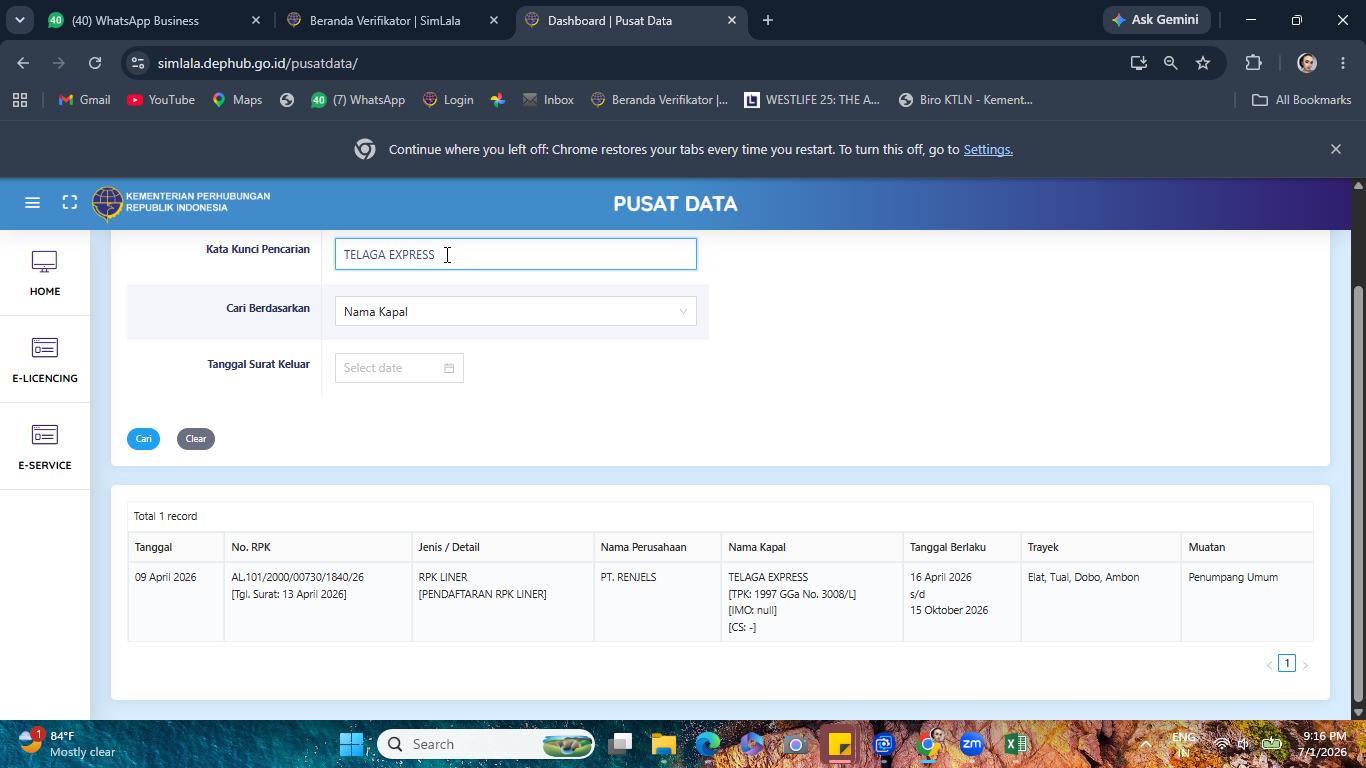The height and width of the screenshot is (768, 1366).
Task: Open the weather widget showing 84°F
Action: [68, 744]
